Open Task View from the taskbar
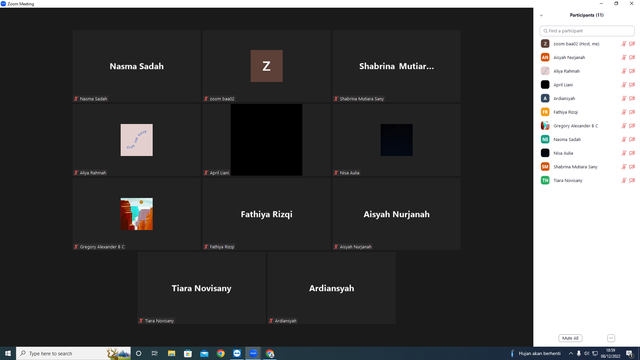 155,353
